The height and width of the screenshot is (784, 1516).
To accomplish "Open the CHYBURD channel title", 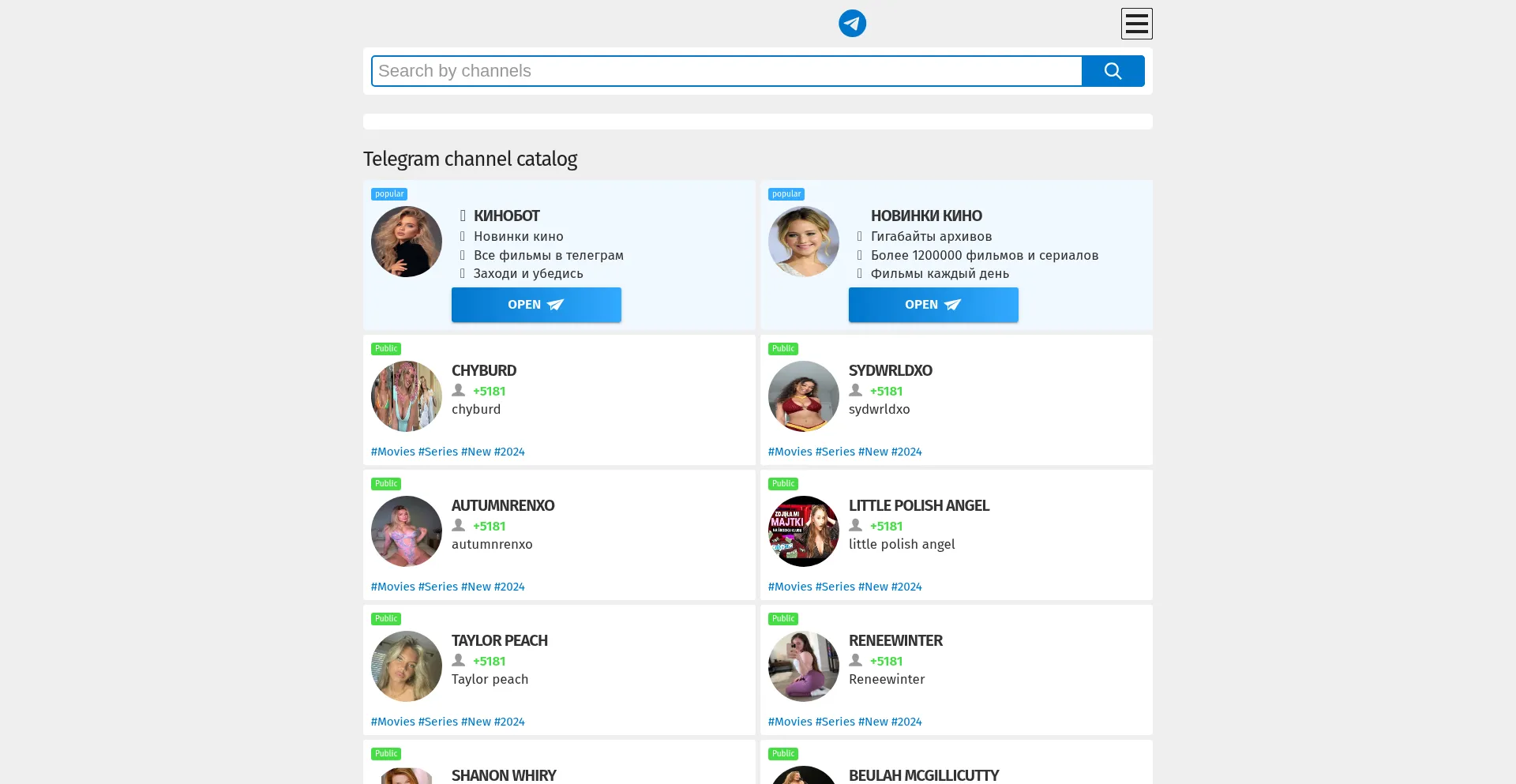I will 484,370.
